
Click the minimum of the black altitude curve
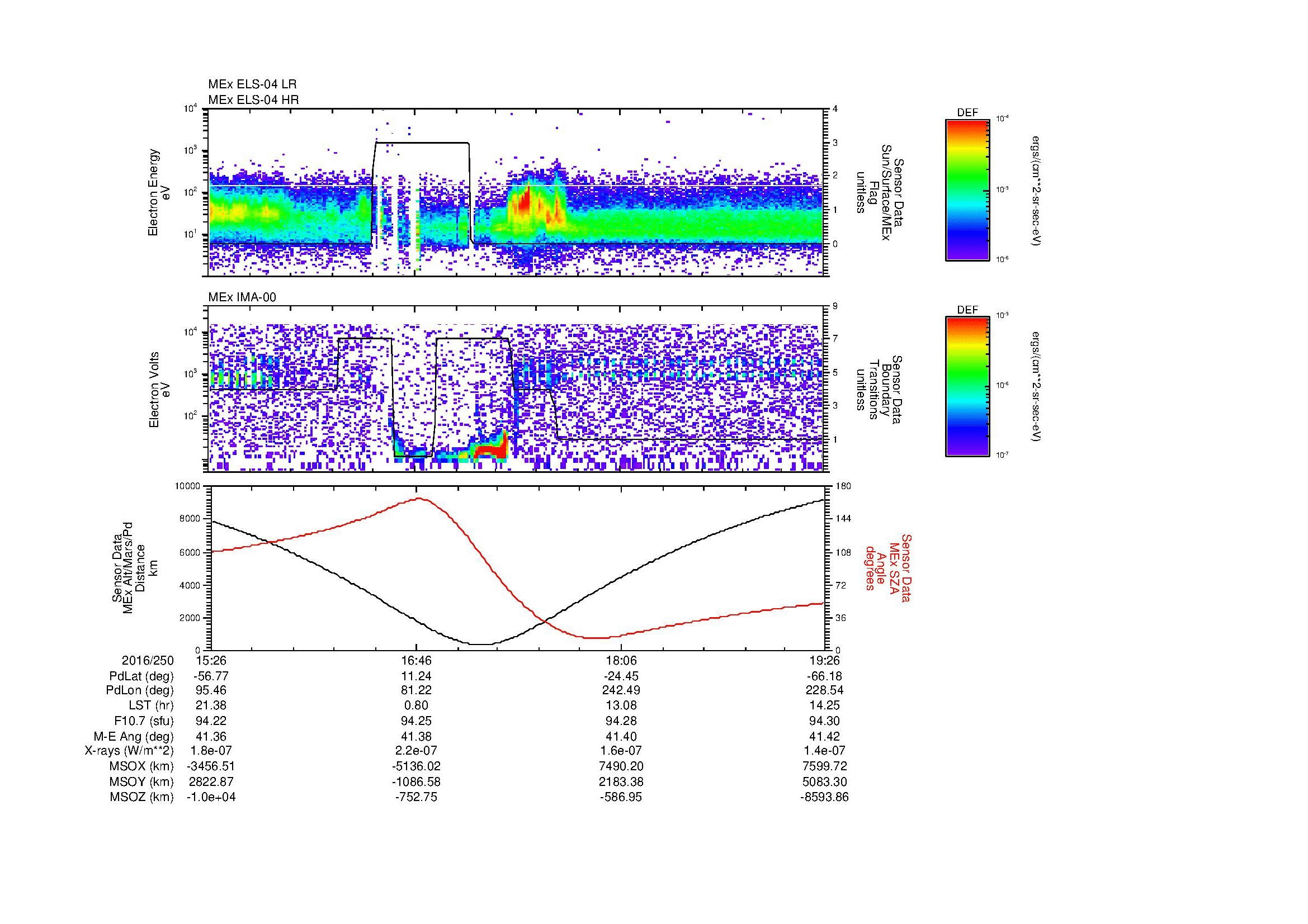(x=481, y=644)
